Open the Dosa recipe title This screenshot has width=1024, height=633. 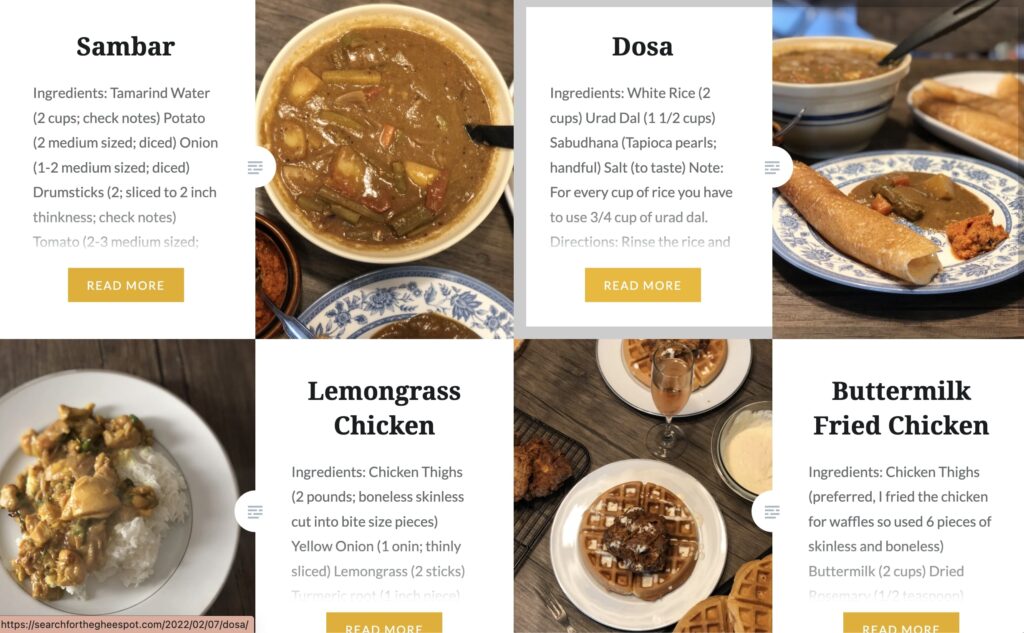(x=643, y=46)
